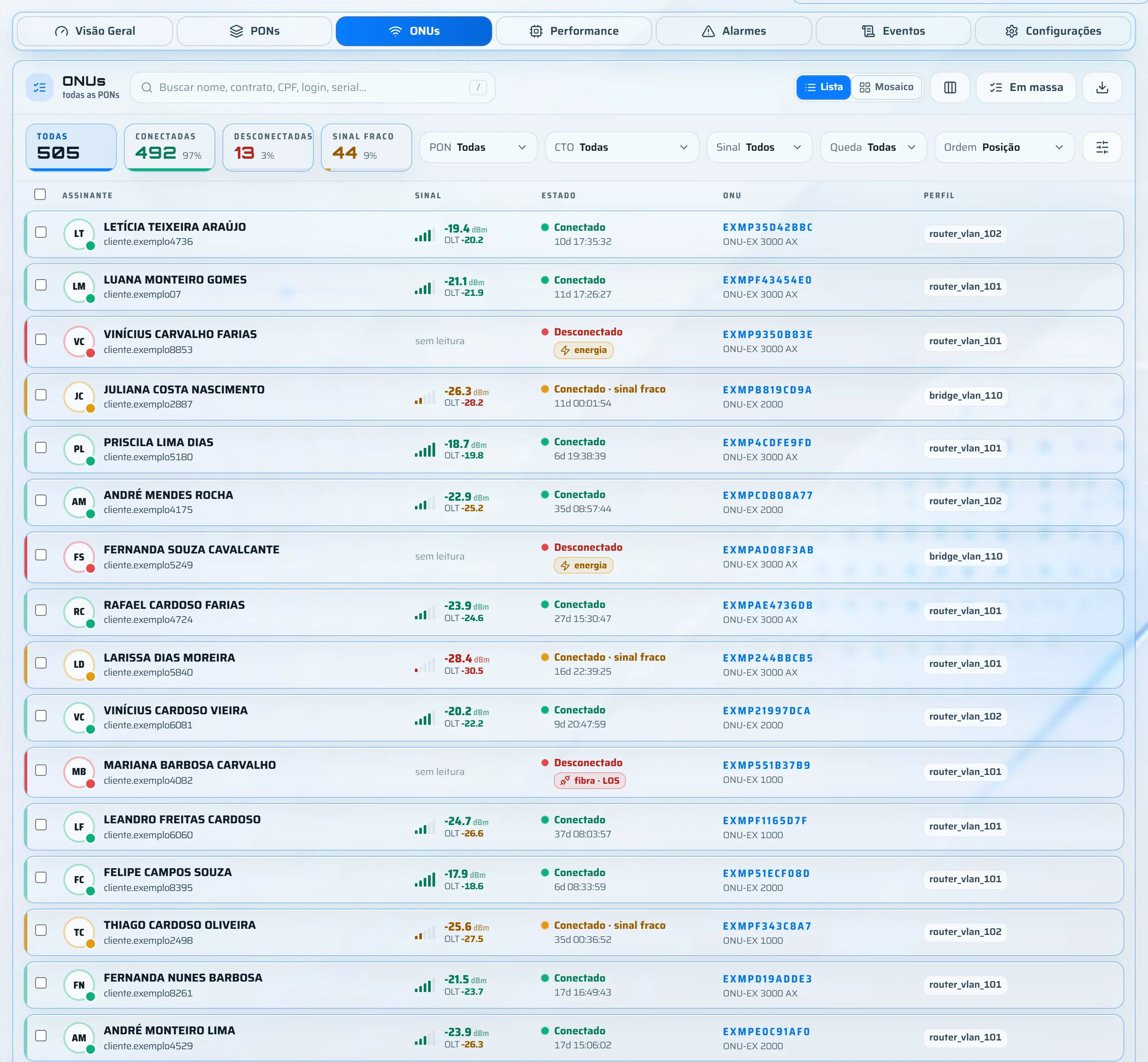Screen dimensions: 1148x1062
Task: Check the André Mendes Rocha row
Action: 41,501
